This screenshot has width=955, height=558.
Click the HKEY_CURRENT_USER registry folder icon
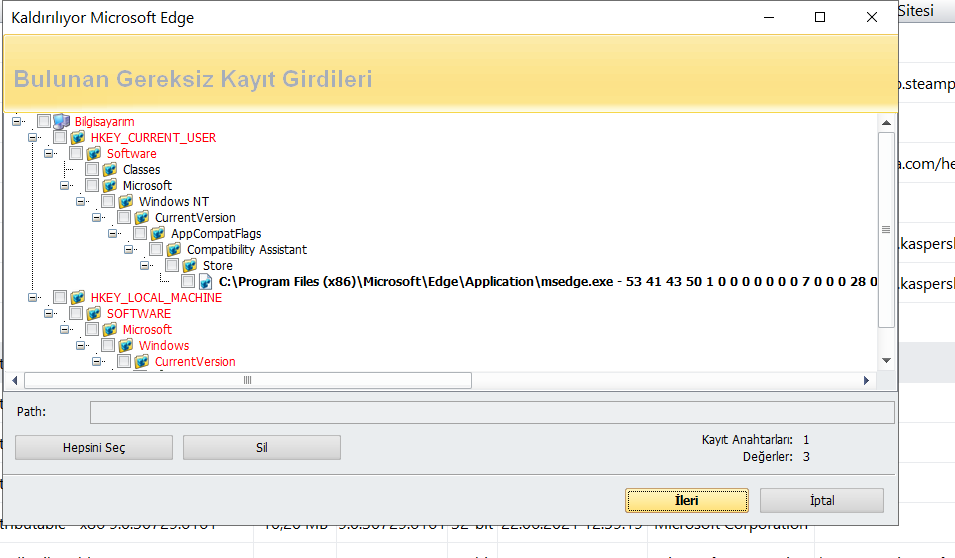coord(77,138)
